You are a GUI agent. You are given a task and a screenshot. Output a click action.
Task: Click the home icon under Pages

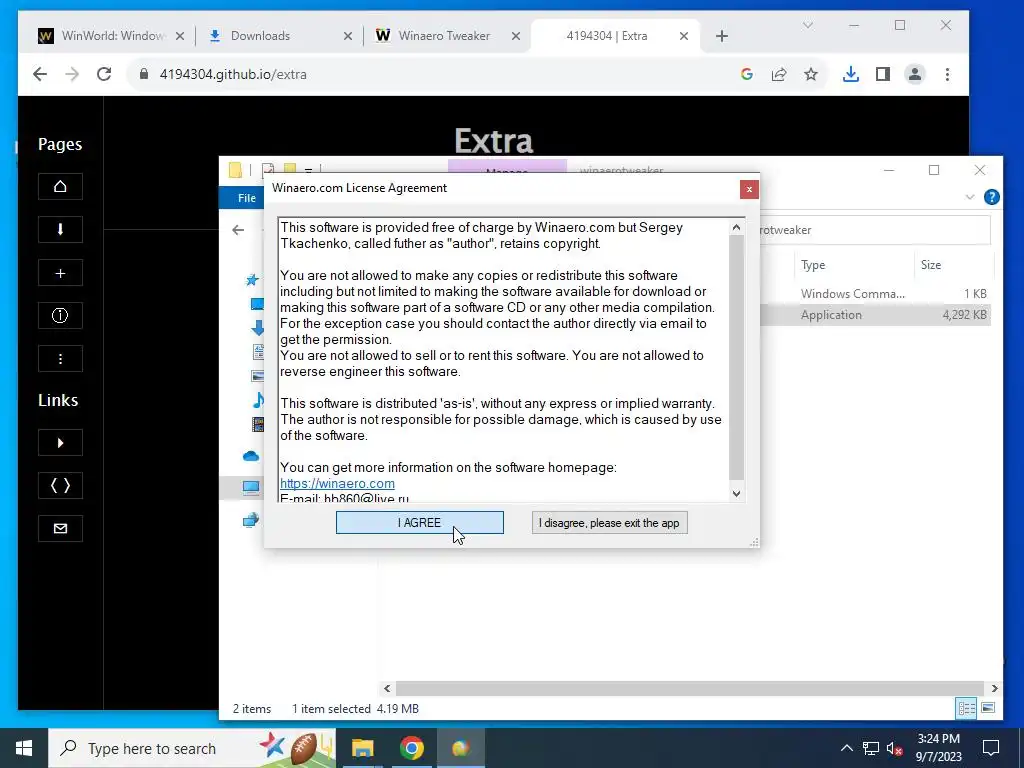pos(60,187)
